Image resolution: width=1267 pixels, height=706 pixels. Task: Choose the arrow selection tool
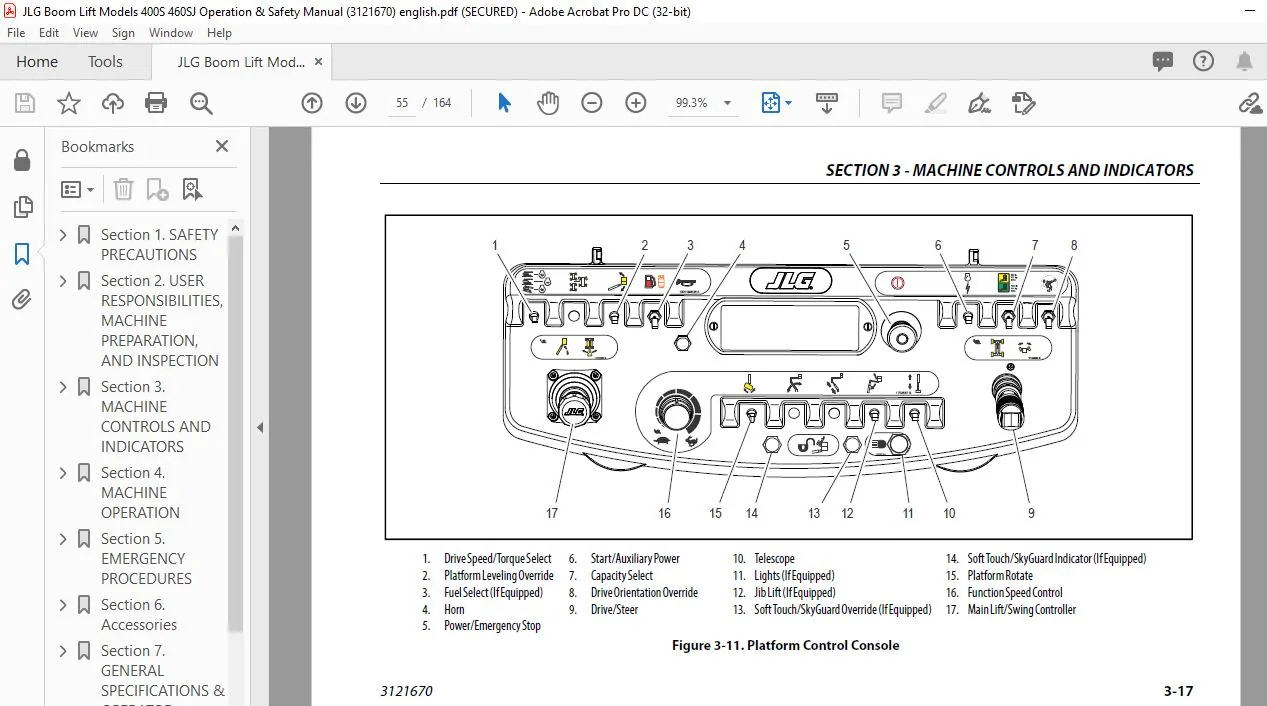click(x=504, y=103)
